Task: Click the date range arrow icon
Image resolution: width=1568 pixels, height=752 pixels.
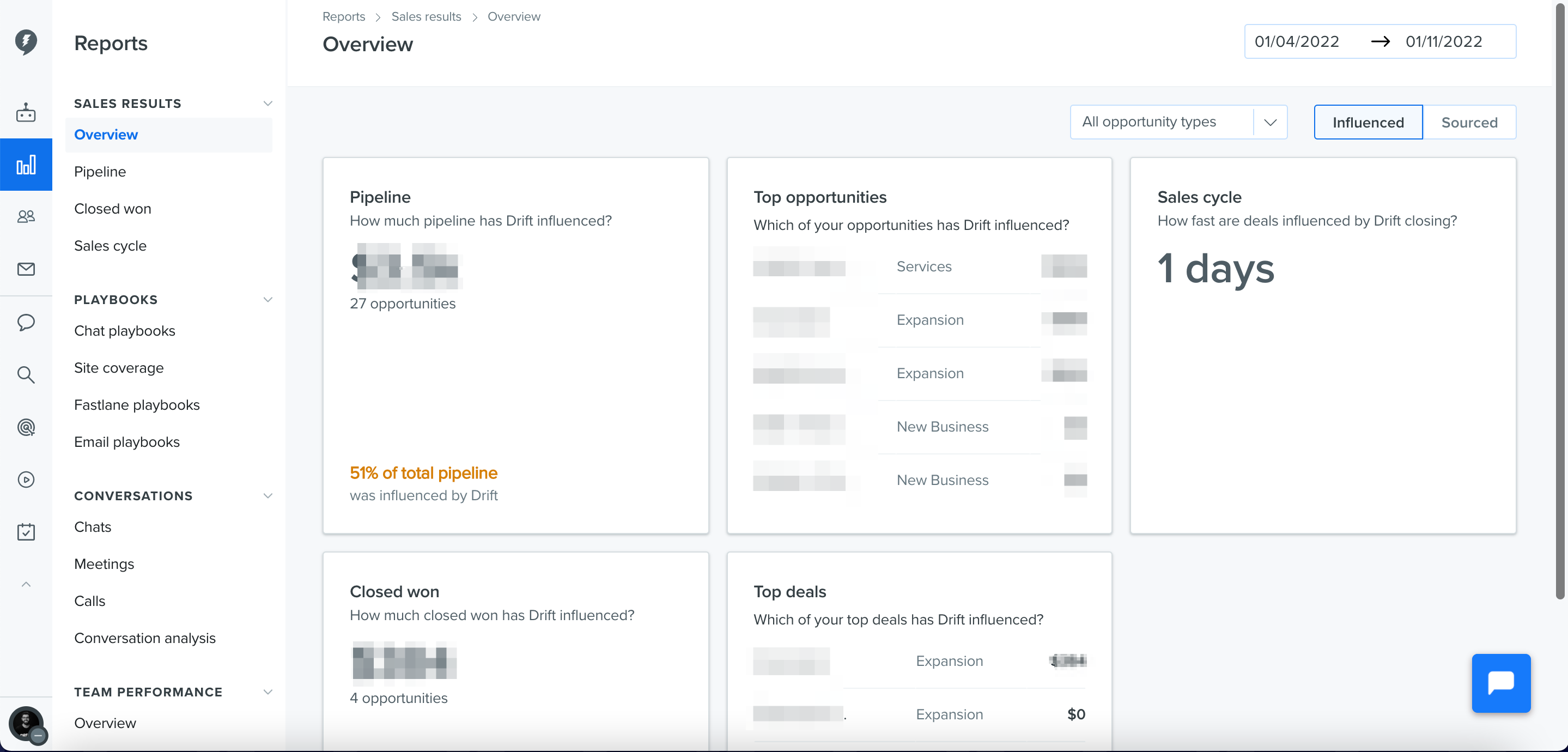Action: coord(1380,41)
